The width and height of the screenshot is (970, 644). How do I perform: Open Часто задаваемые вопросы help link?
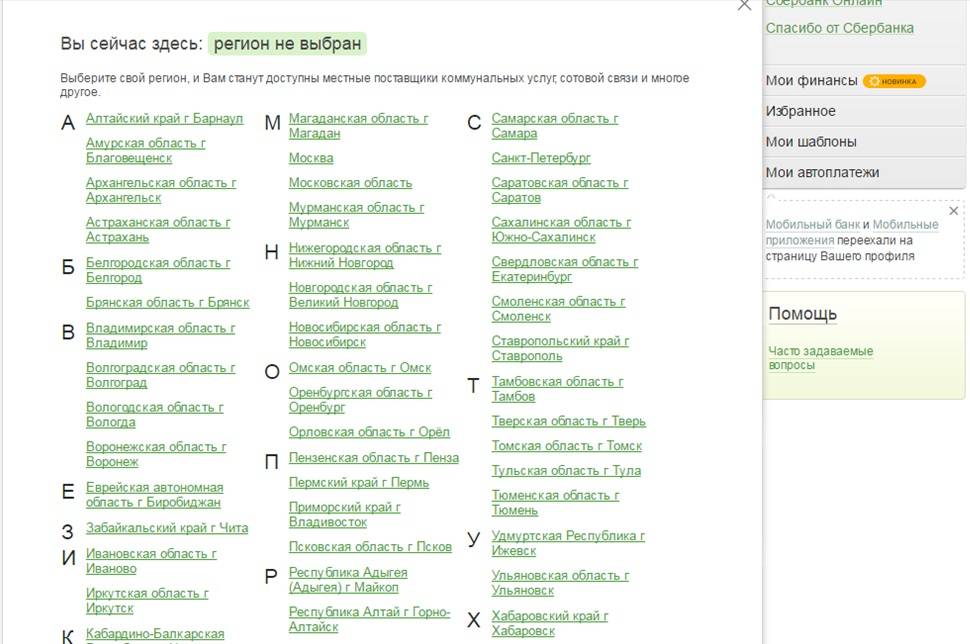pos(820,358)
